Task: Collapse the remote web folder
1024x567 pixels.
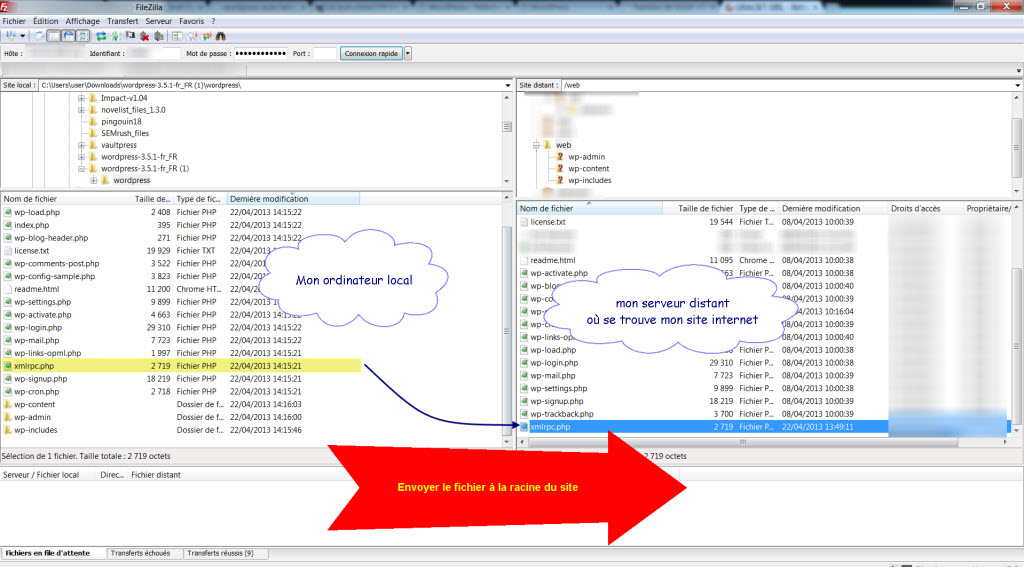Action: (536, 145)
